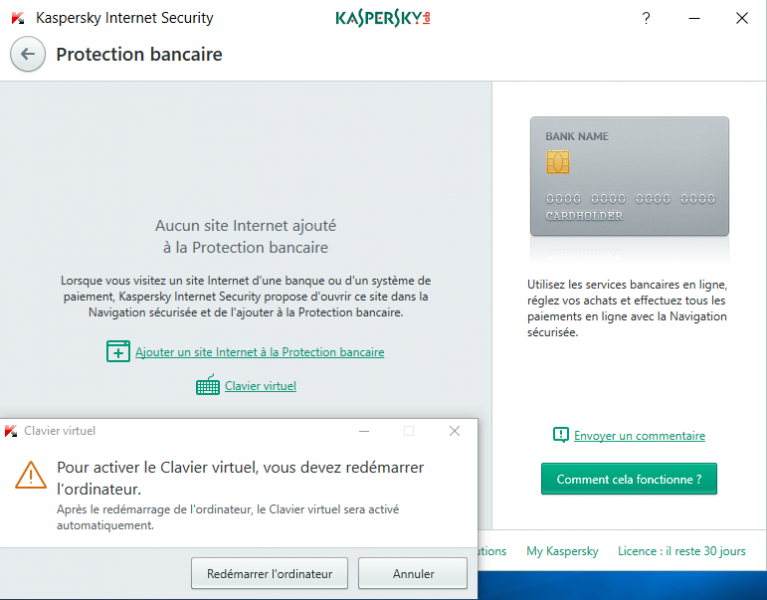Open 'Ajouter un site Internet à la Protection bancaire' link

[x=260, y=352]
